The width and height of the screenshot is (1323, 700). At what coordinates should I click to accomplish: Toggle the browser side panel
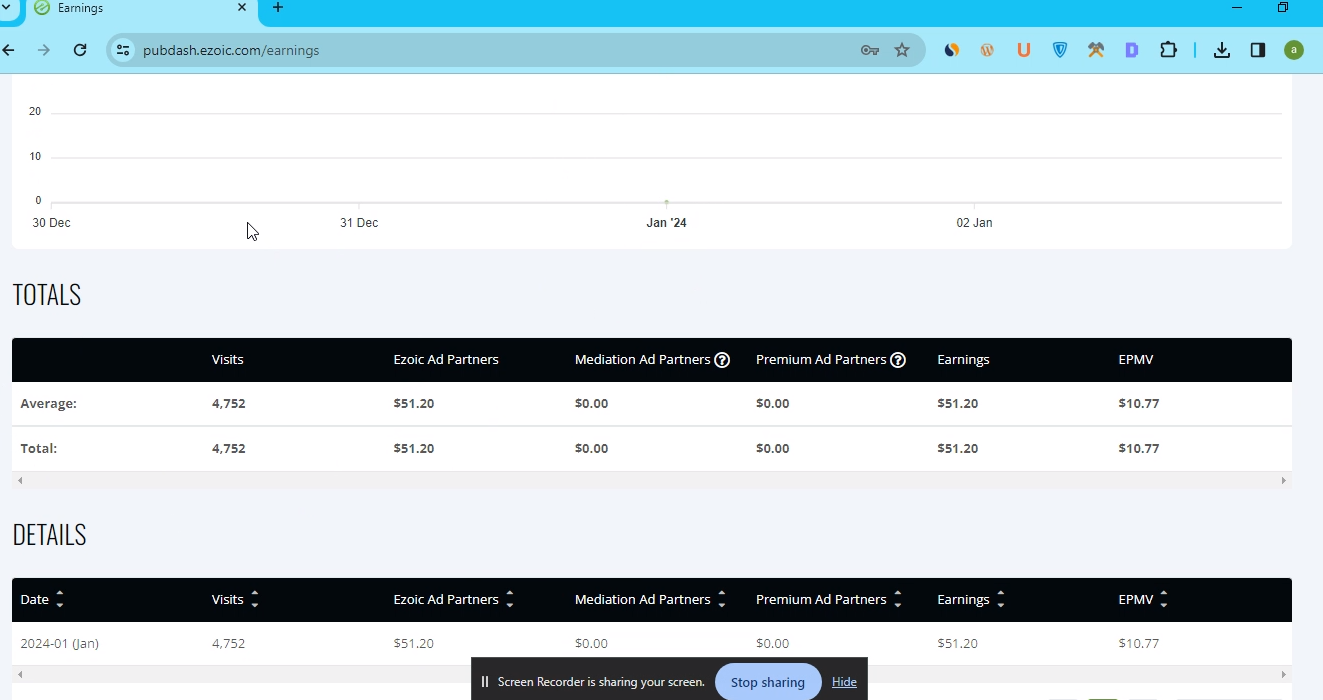pyautogui.click(x=1258, y=50)
